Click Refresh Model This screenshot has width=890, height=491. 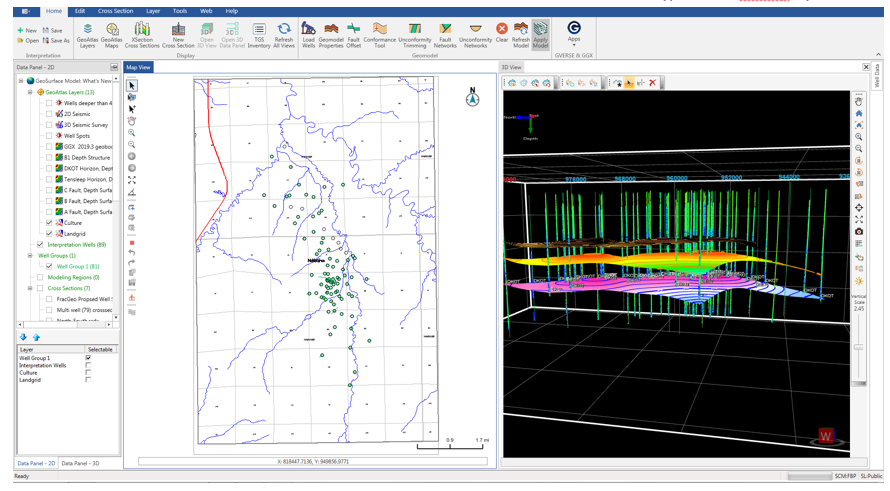520,35
